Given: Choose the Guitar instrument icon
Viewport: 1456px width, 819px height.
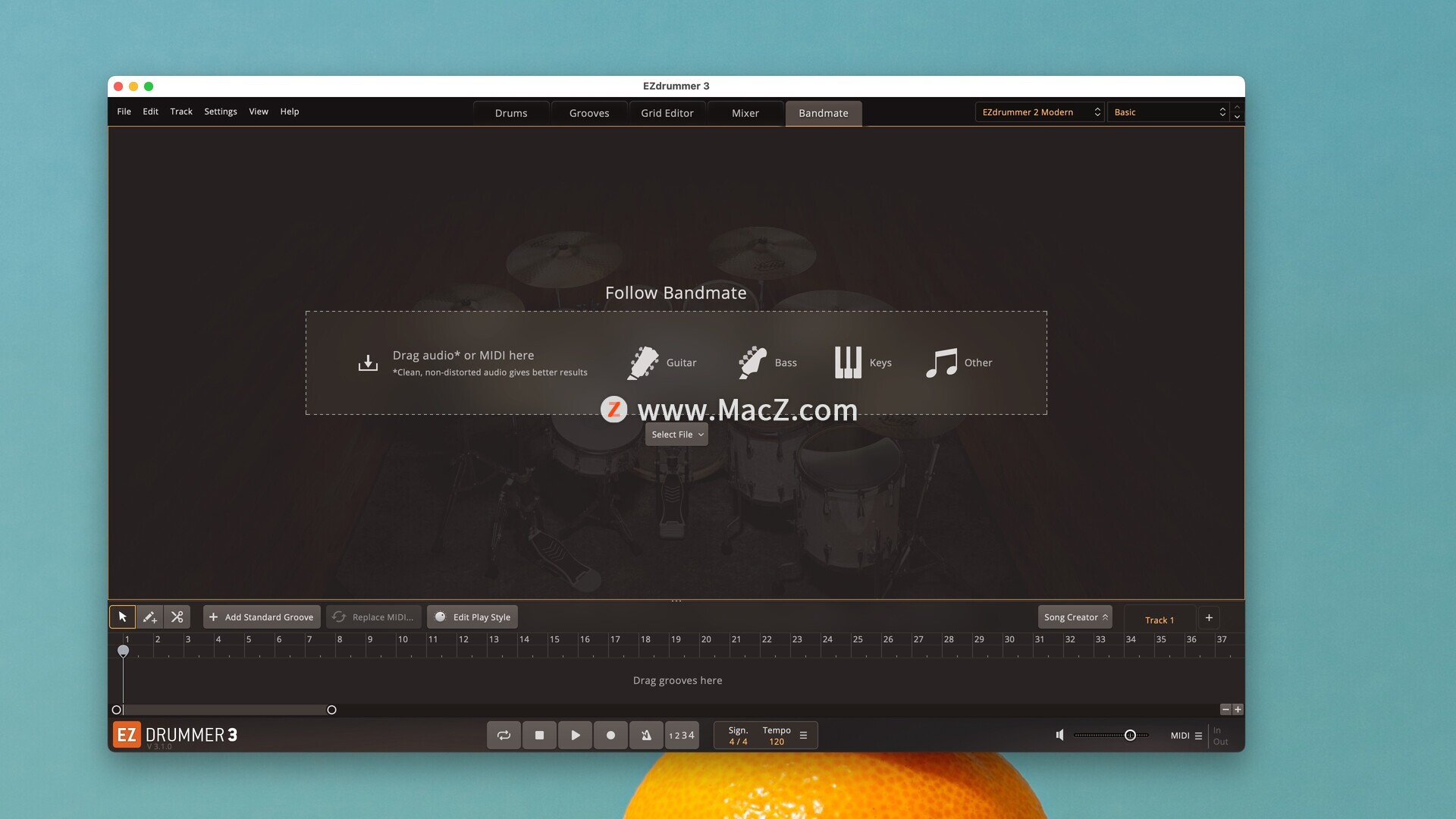Looking at the screenshot, I should click(643, 362).
